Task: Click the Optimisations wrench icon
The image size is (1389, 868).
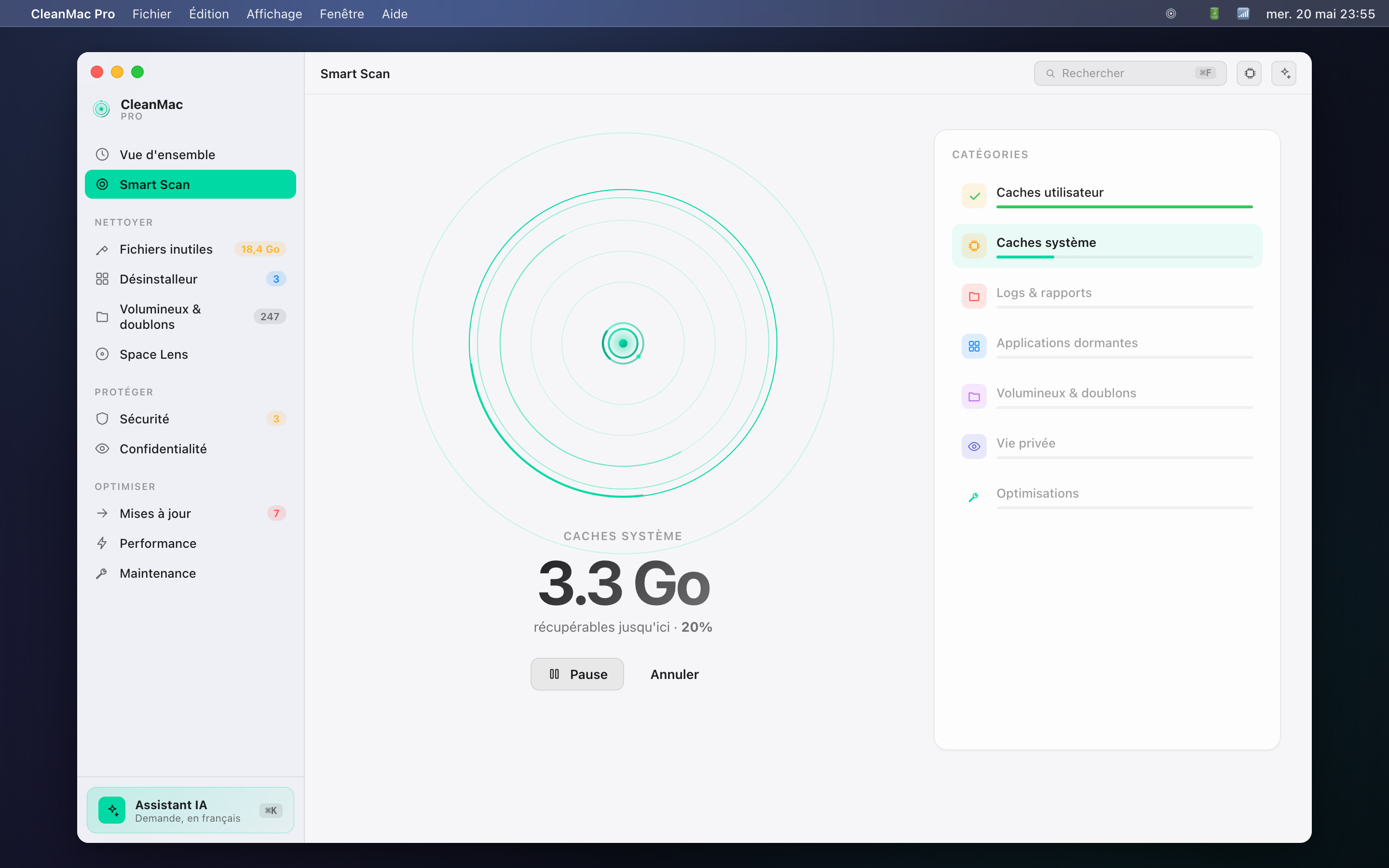Action: pyautogui.click(x=974, y=497)
